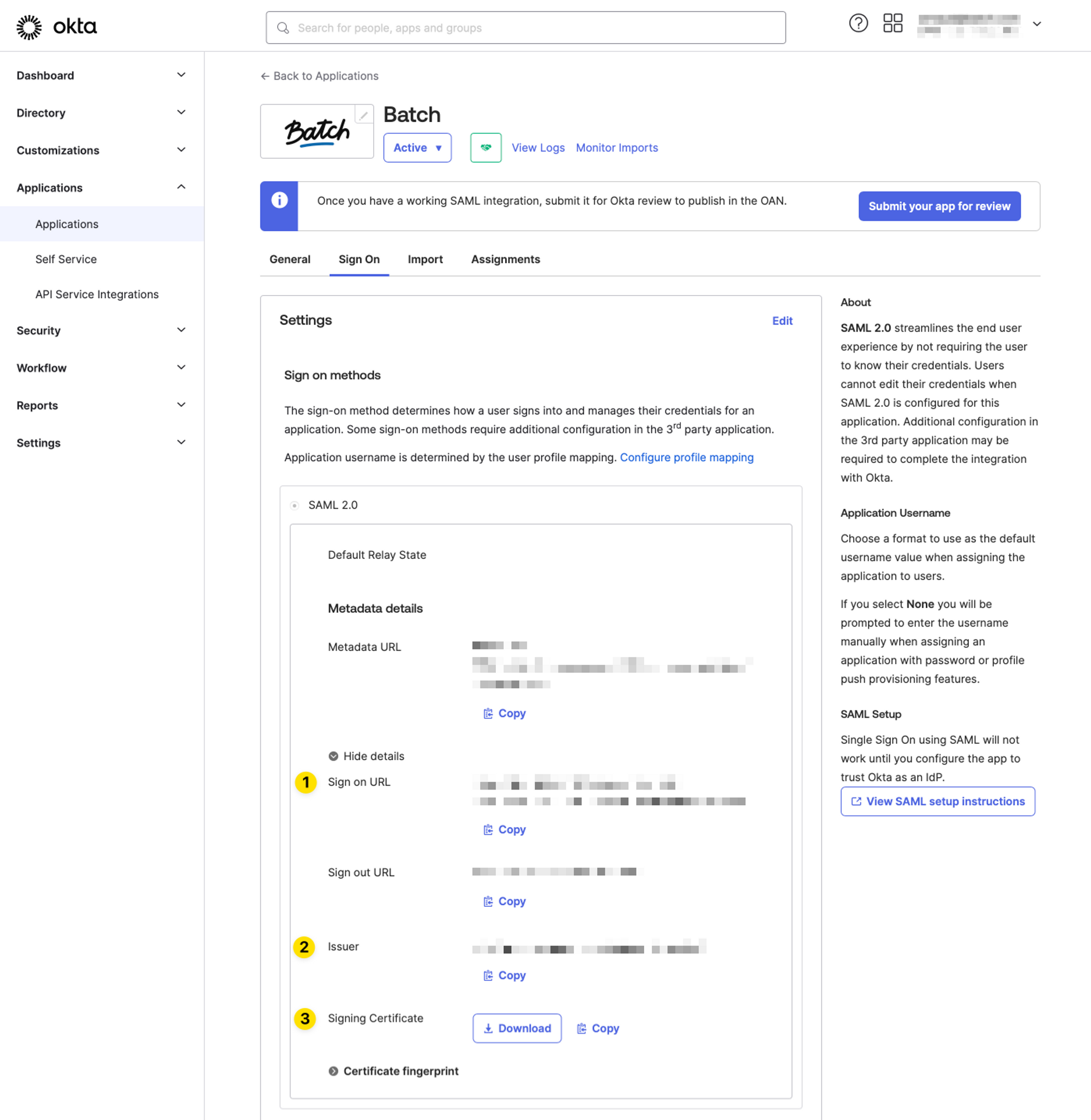Expand the Reports menu
The image size is (1091, 1120).
click(x=102, y=406)
